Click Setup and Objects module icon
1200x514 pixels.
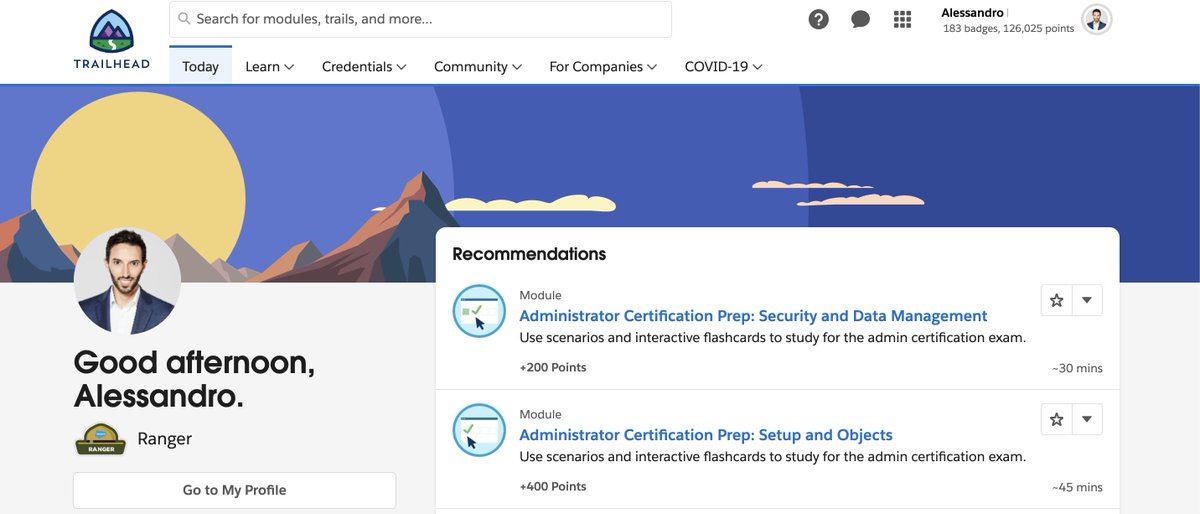click(x=479, y=430)
